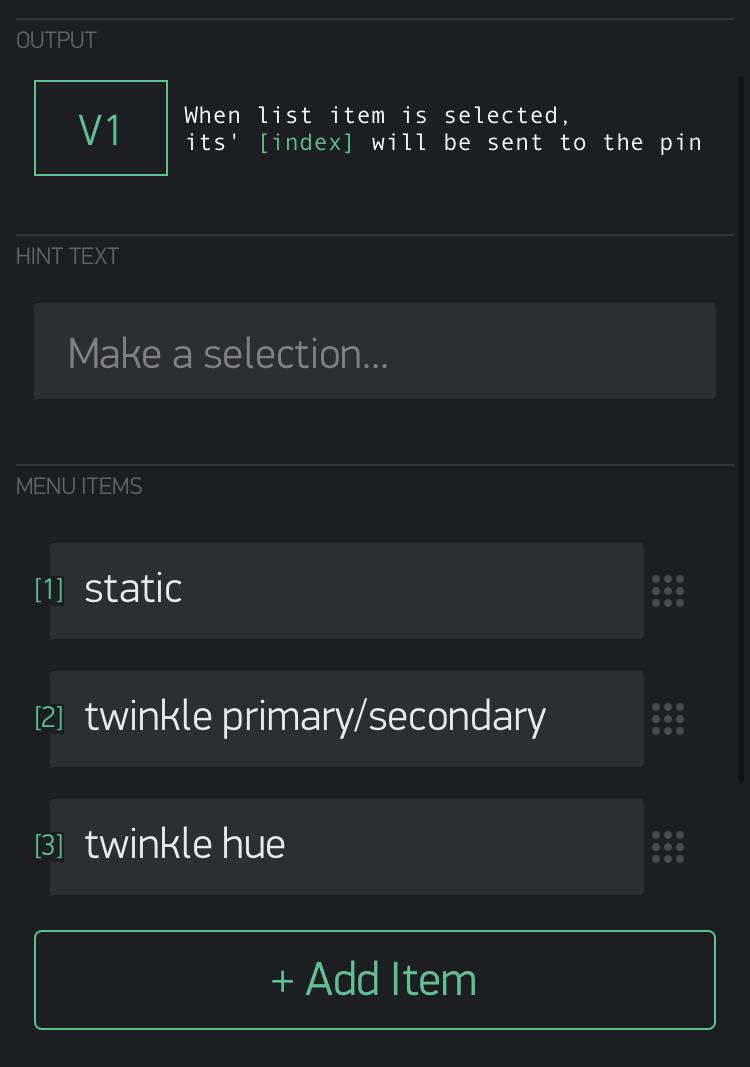Click the "its'" word in the description

pyautogui.click(x=212, y=143)
